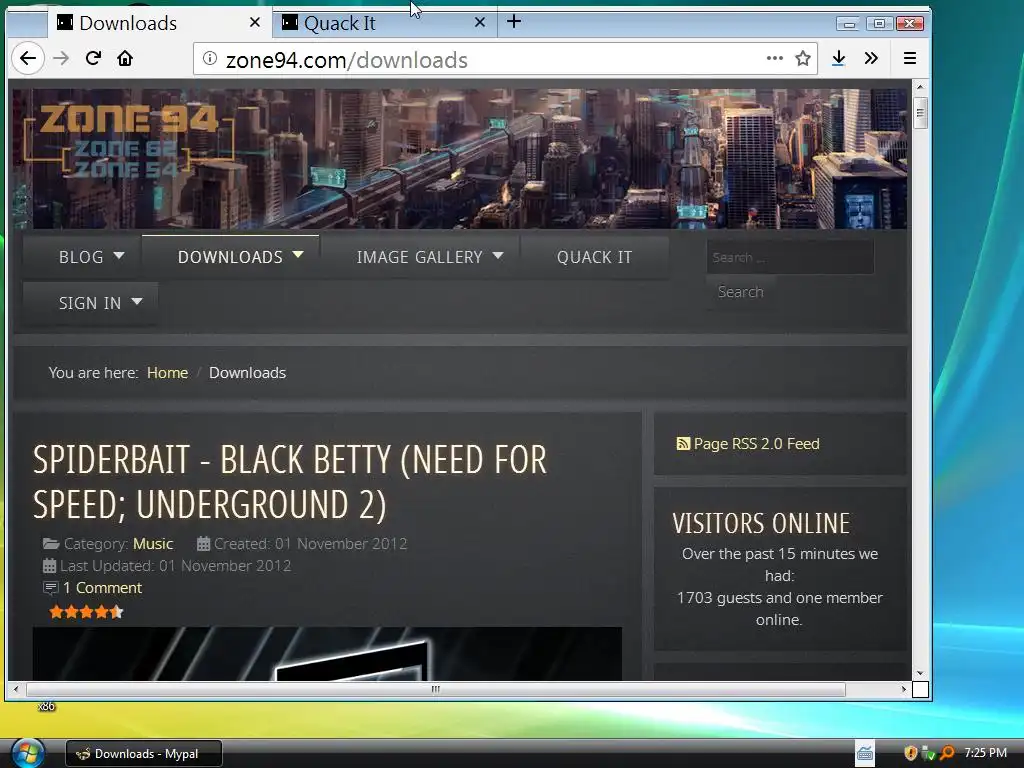Click the Last Updated: 01 November 2012 text
Screen dimensions: 1024x768
[176, 566]
